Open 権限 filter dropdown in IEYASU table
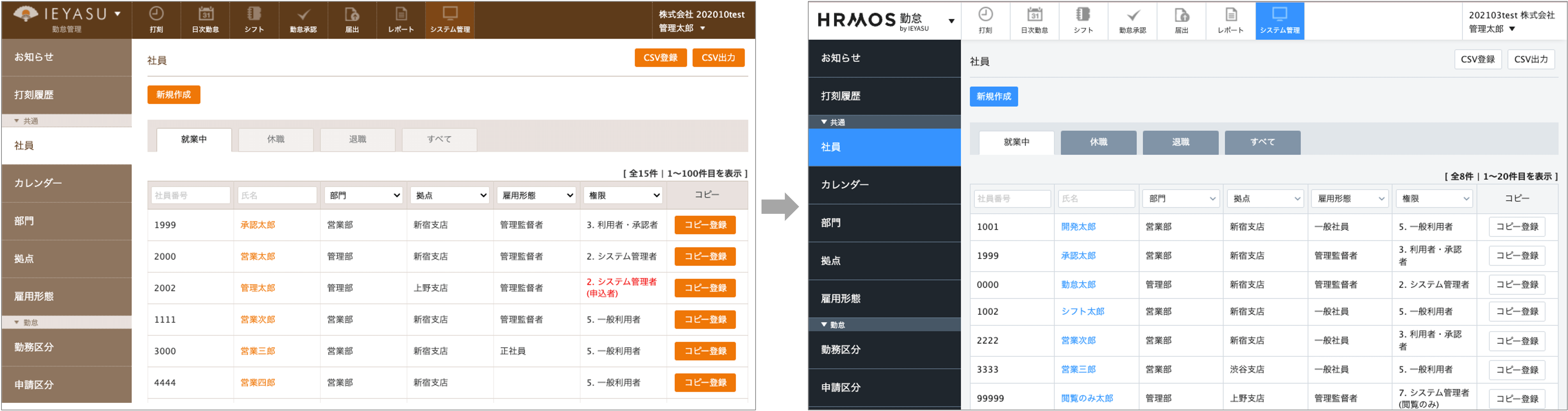This screenshot has width=1568, height=411. coord(623,195)
